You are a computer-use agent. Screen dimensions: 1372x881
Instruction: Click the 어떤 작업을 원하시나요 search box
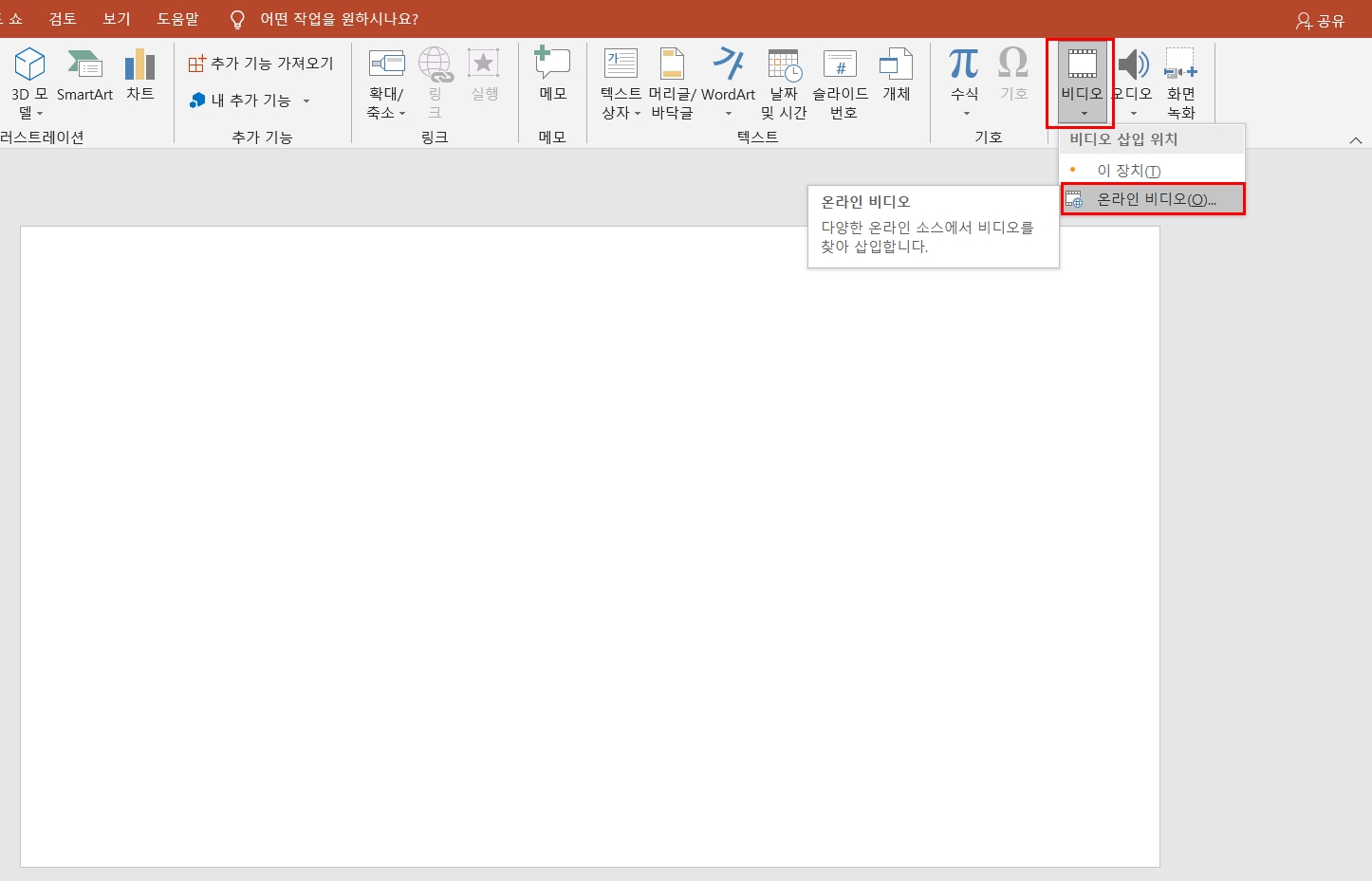[339, 19]
